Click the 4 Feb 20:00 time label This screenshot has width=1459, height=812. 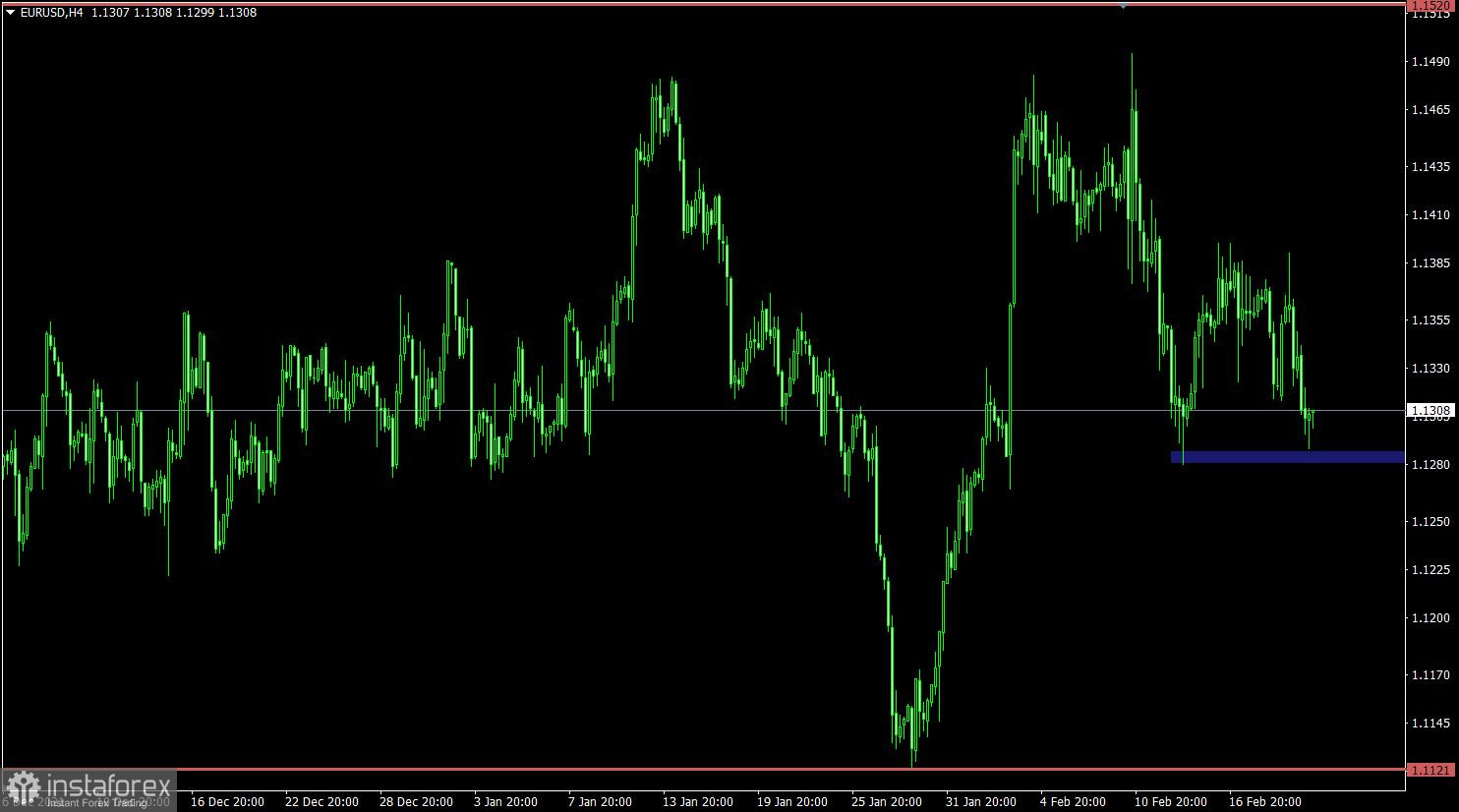pos(1073,801)
